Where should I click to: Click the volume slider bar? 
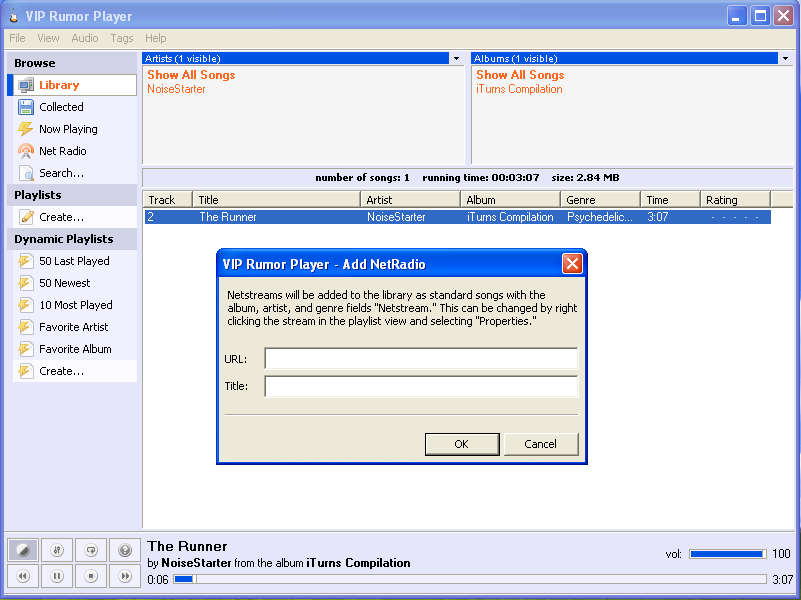coord(727,554)
